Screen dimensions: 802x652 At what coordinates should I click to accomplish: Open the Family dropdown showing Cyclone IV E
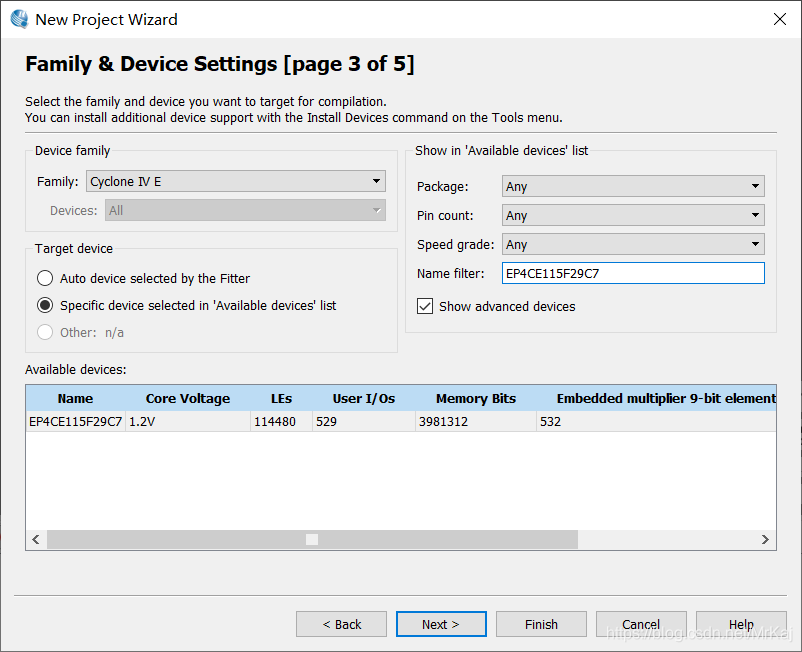point(236,182)
